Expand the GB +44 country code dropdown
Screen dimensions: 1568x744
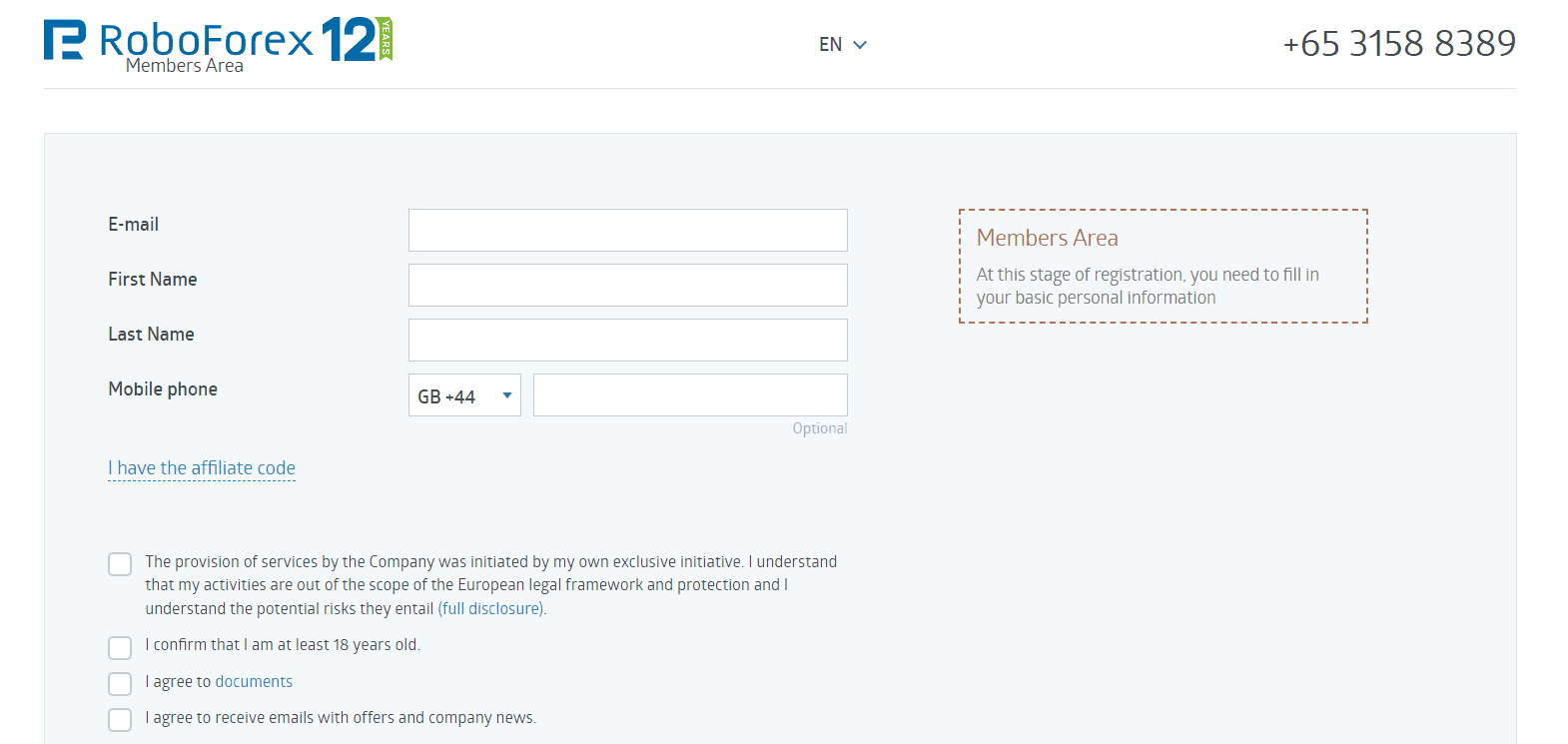coord(464,395)
